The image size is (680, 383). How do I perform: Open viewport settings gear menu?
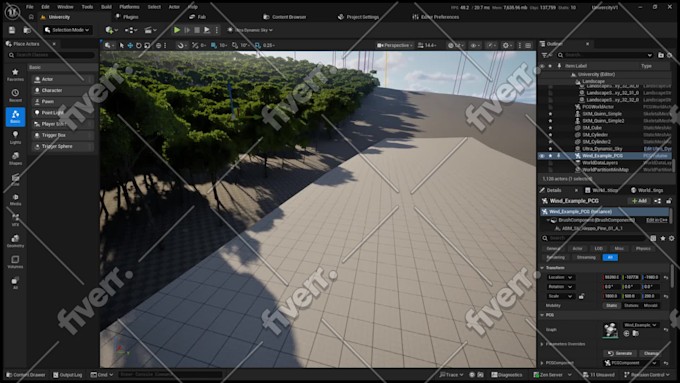tap(506, 45)
